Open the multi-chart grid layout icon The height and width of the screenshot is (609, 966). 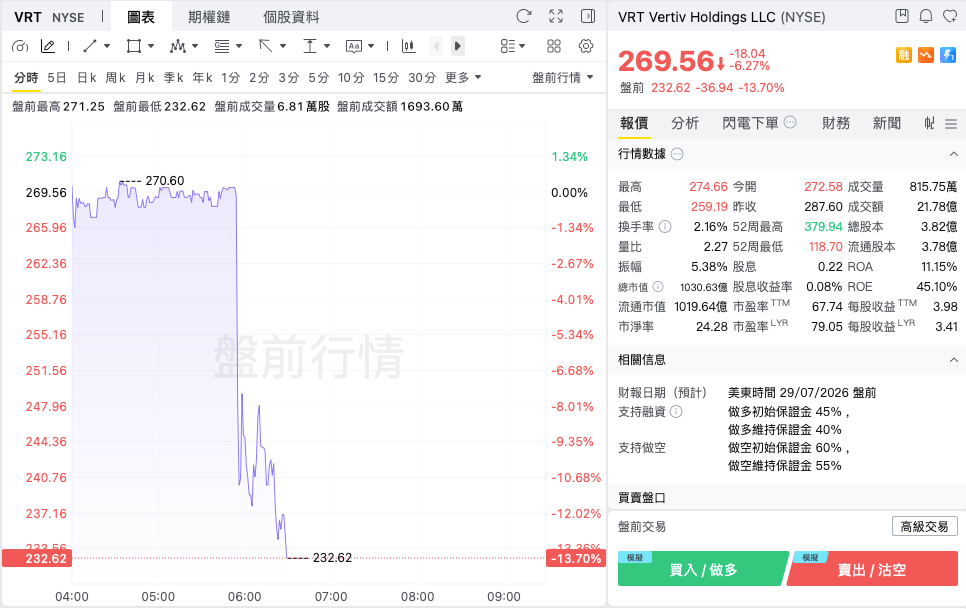point(554,46)
